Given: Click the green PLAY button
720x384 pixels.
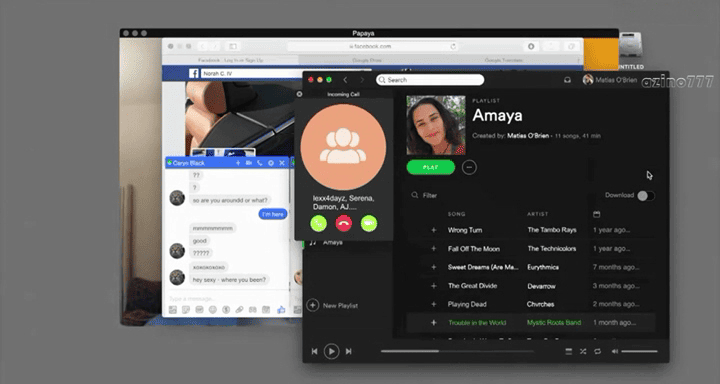Looking at the screenshot, I should (x=431, y=167).
